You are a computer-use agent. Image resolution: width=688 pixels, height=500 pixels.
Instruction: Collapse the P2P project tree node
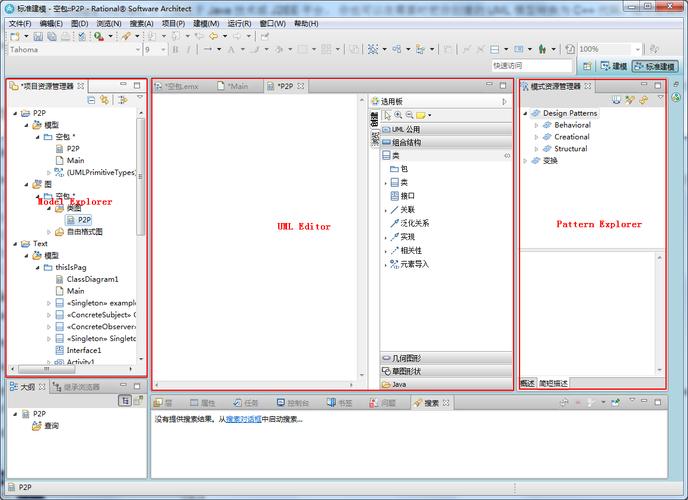[15, 113]
